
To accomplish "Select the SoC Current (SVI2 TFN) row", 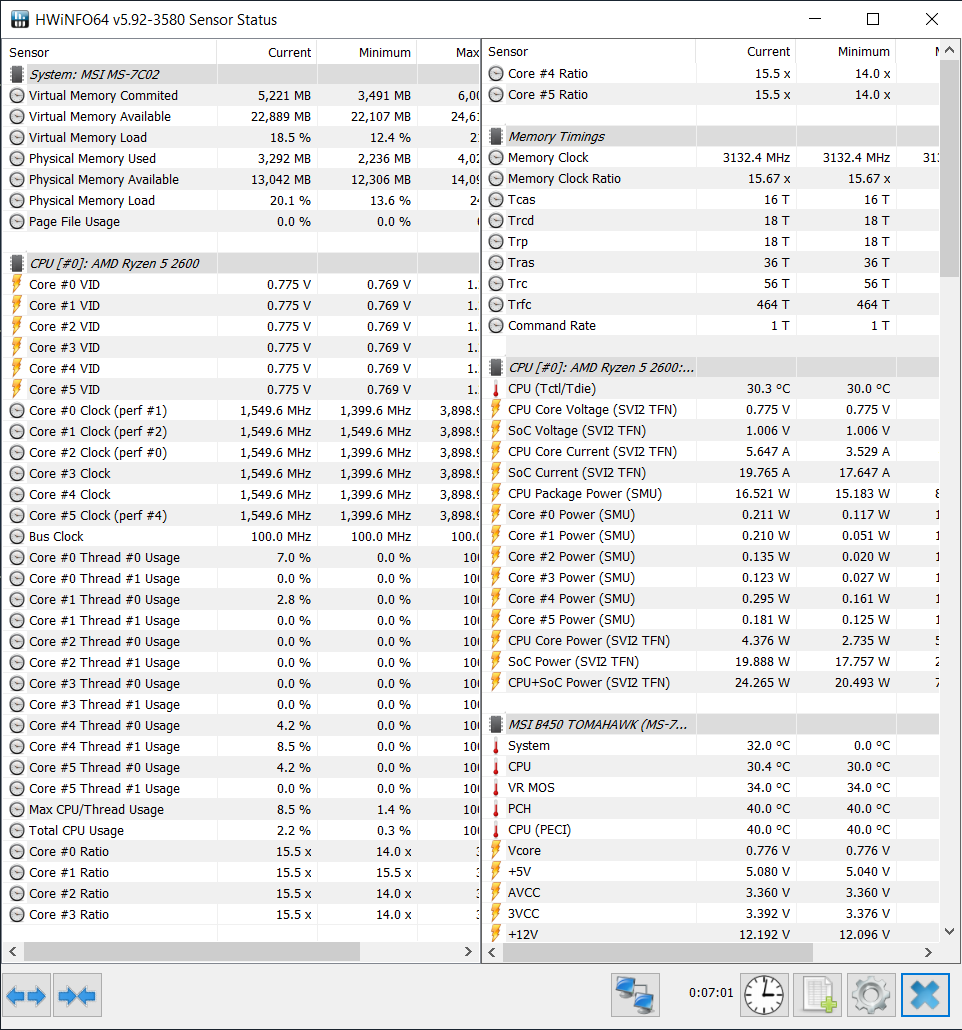I will (712, 473).
